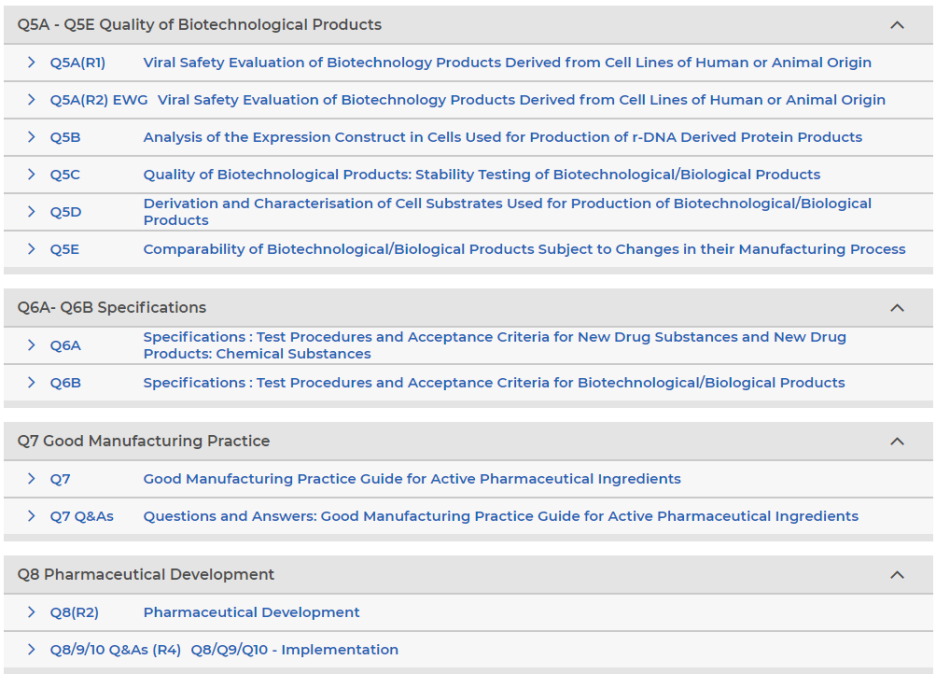Expand the Q5A(R1) row chevron
The width and height of the screenshot is (936, 674).
[x=32, y=62]
